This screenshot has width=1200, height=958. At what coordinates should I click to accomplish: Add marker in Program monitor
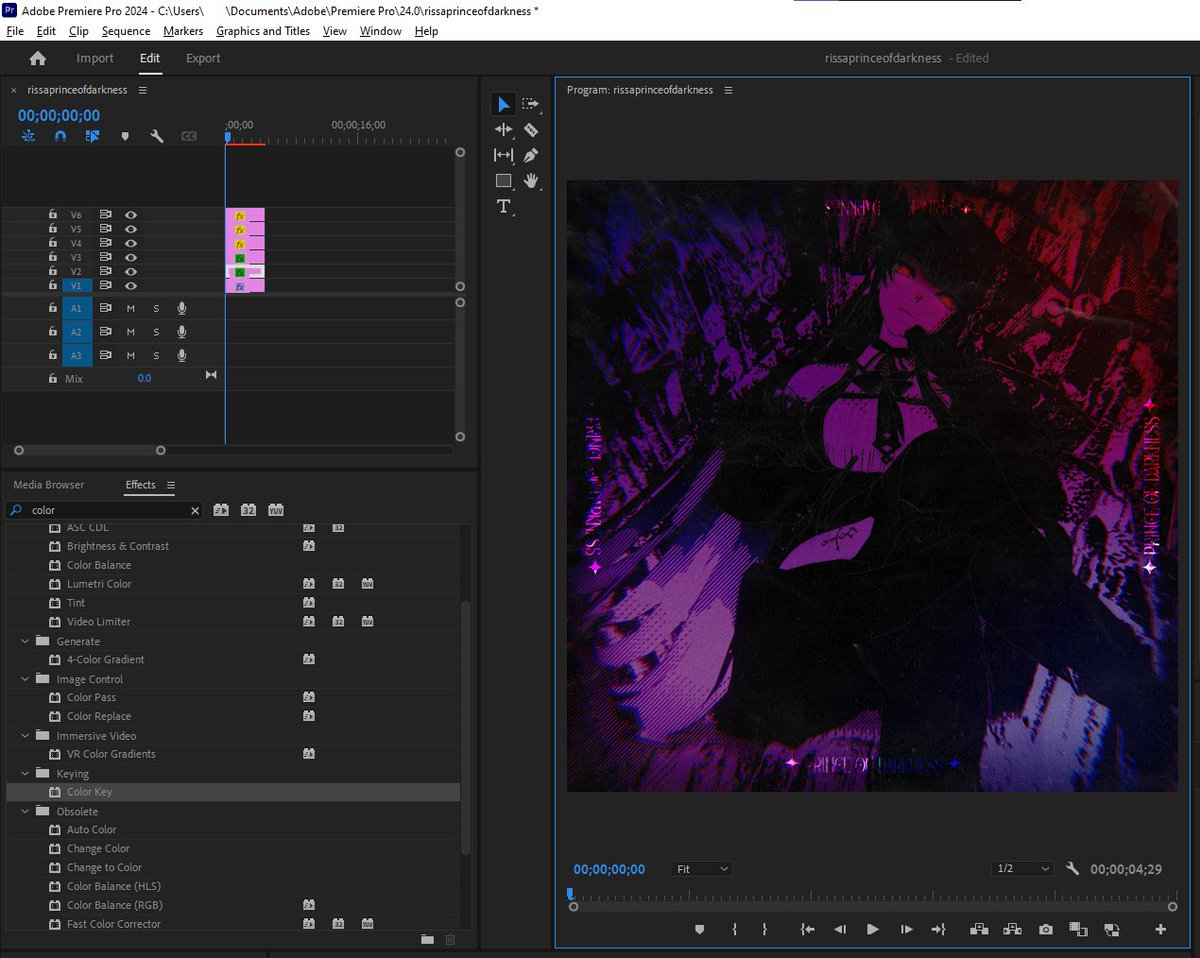click(x=699, y=929)
